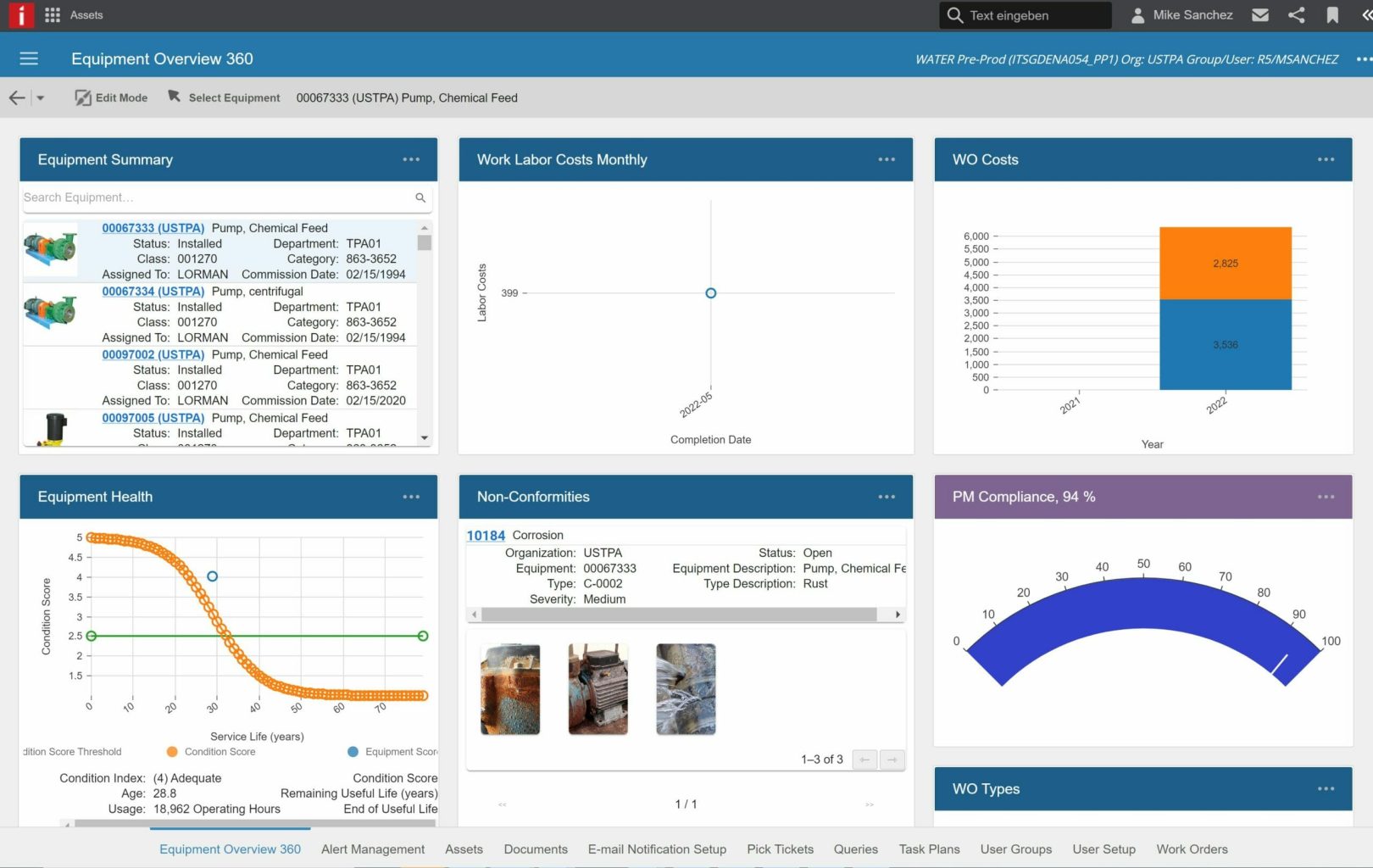
Task: Expand the back navigation history dropdown arrow
Action: click(40, 98)
